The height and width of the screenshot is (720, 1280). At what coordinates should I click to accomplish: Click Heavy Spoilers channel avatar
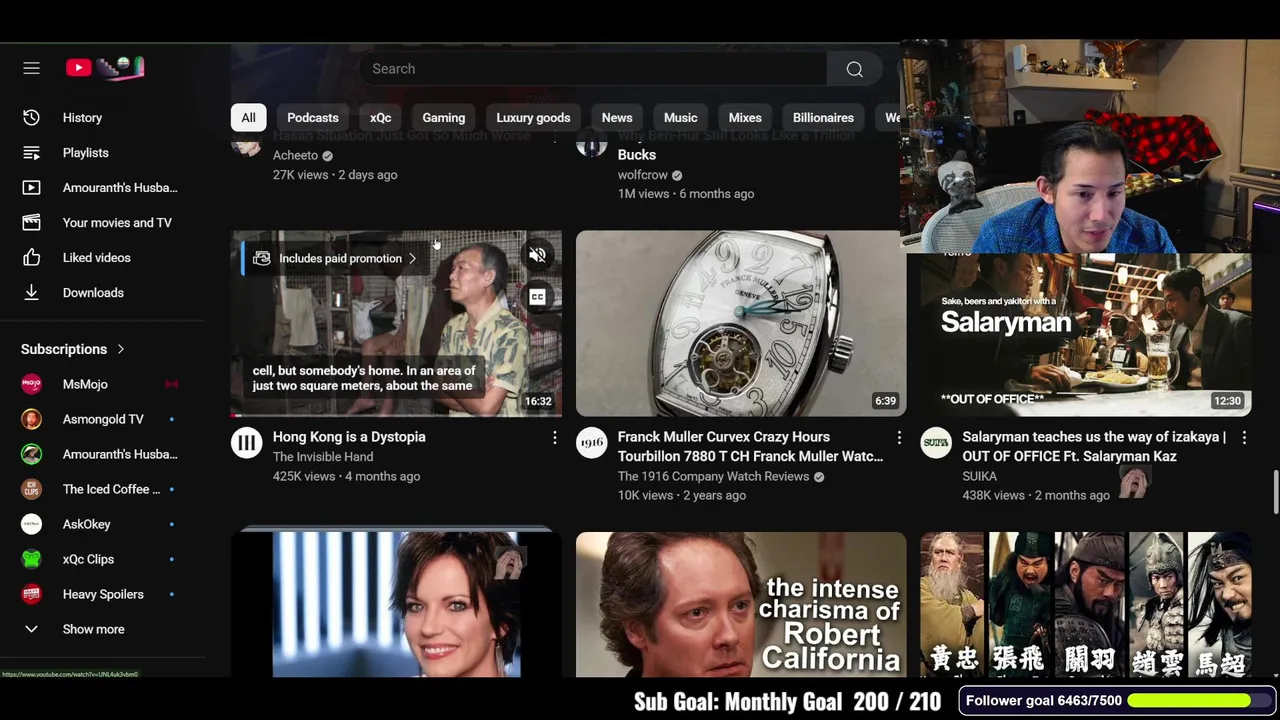pyautogui.click(x=31, y=594)
